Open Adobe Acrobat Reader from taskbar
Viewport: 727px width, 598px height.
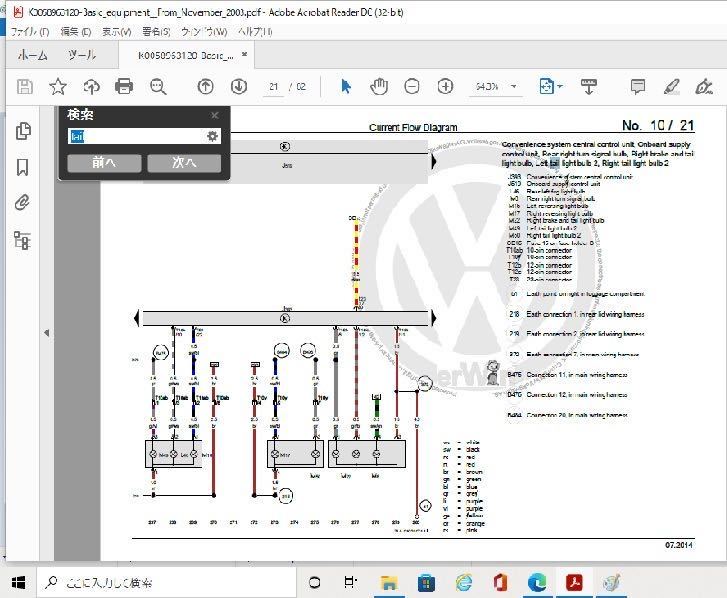pos(574,583)
